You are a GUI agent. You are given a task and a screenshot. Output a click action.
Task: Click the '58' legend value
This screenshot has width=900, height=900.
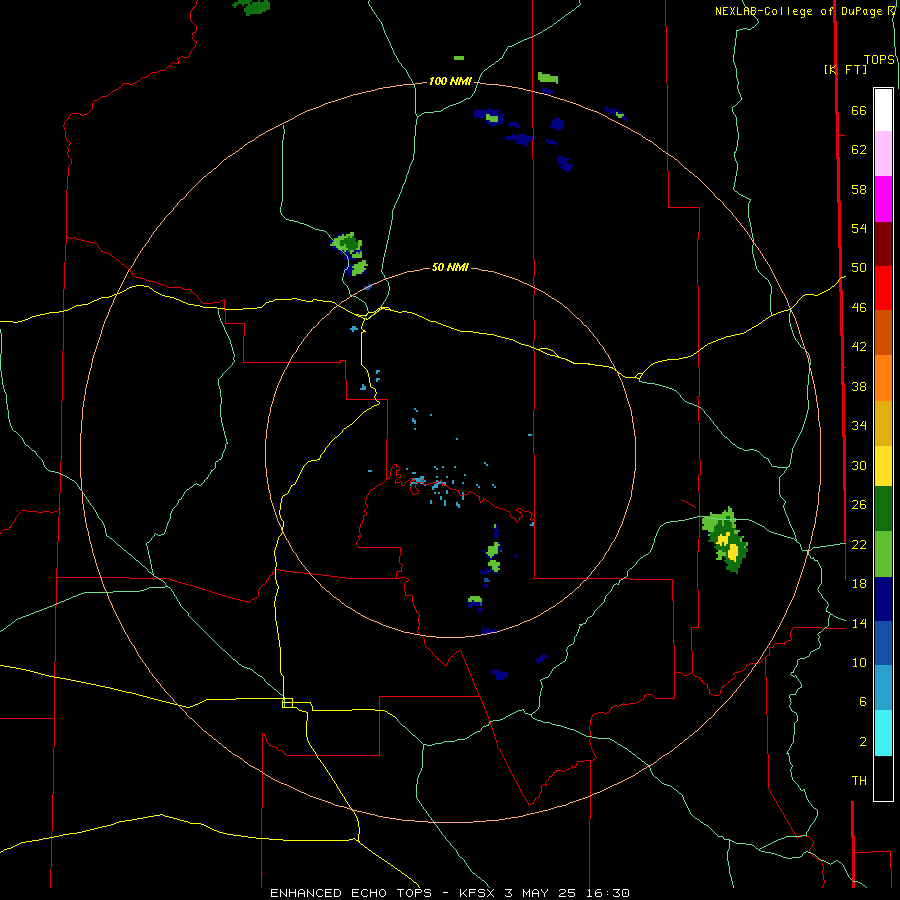click(x=859, y=189)
